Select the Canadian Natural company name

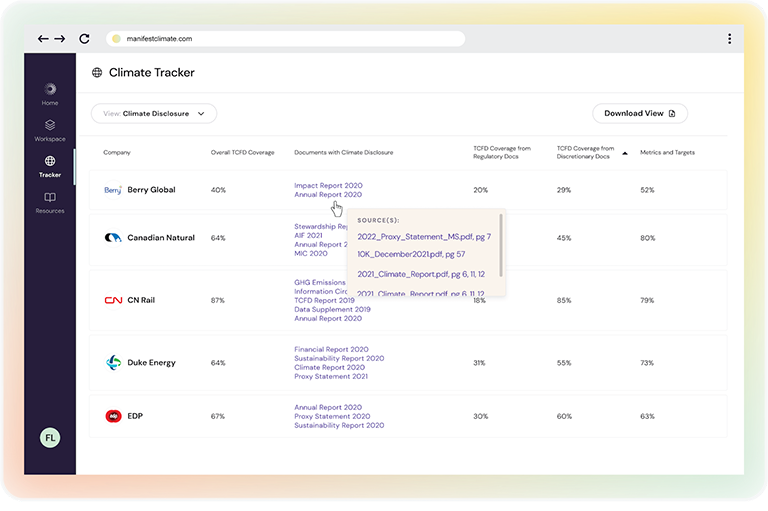(x=161, y=238)
